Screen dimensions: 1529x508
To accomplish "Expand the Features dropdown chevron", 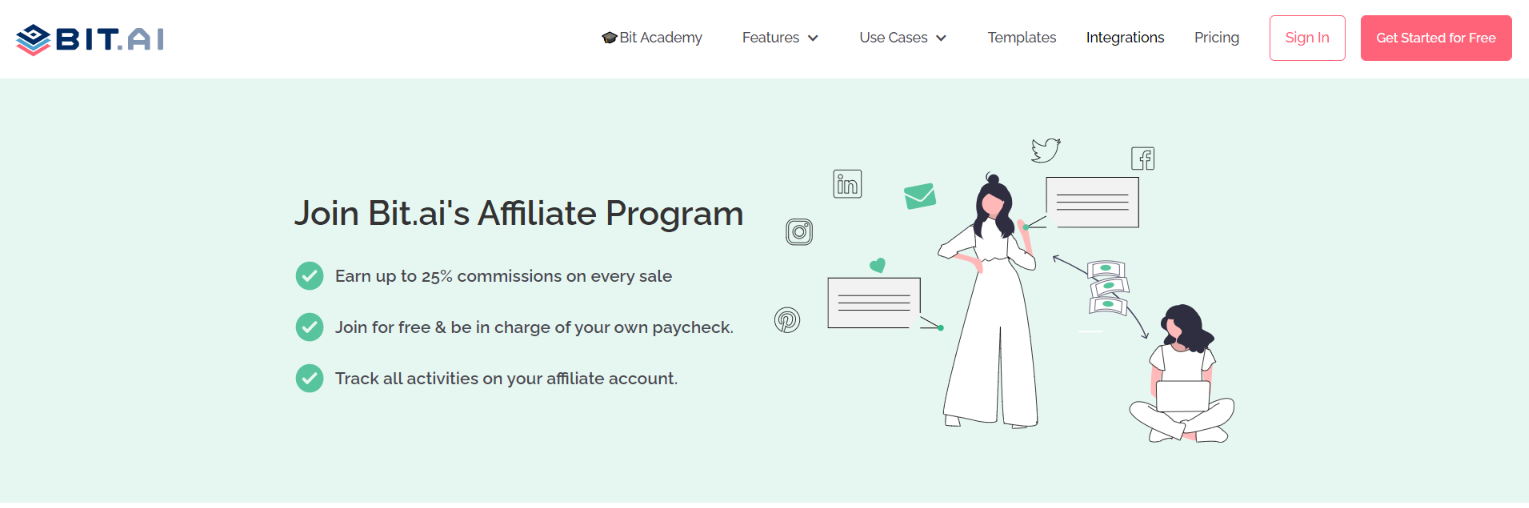I will coord(813,38).
